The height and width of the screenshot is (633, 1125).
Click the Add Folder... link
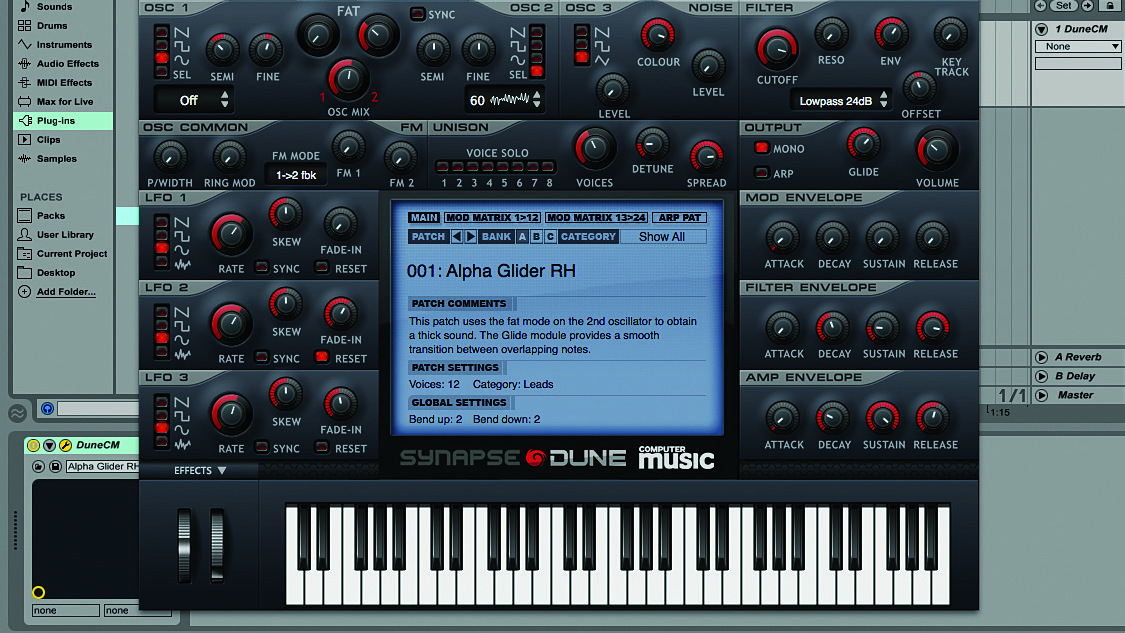[66, 291]
